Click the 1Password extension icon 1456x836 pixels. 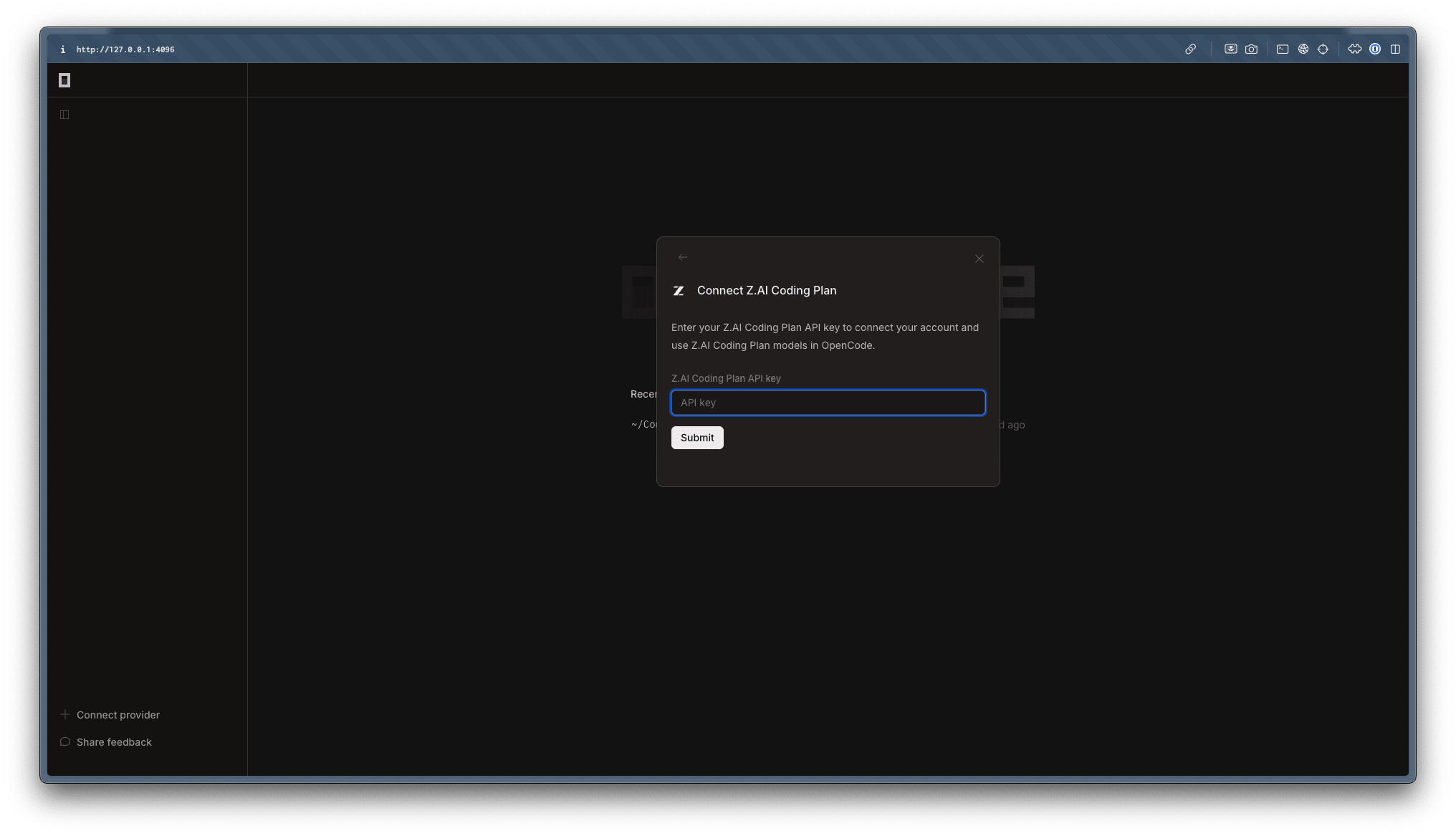click(1375, 49)
